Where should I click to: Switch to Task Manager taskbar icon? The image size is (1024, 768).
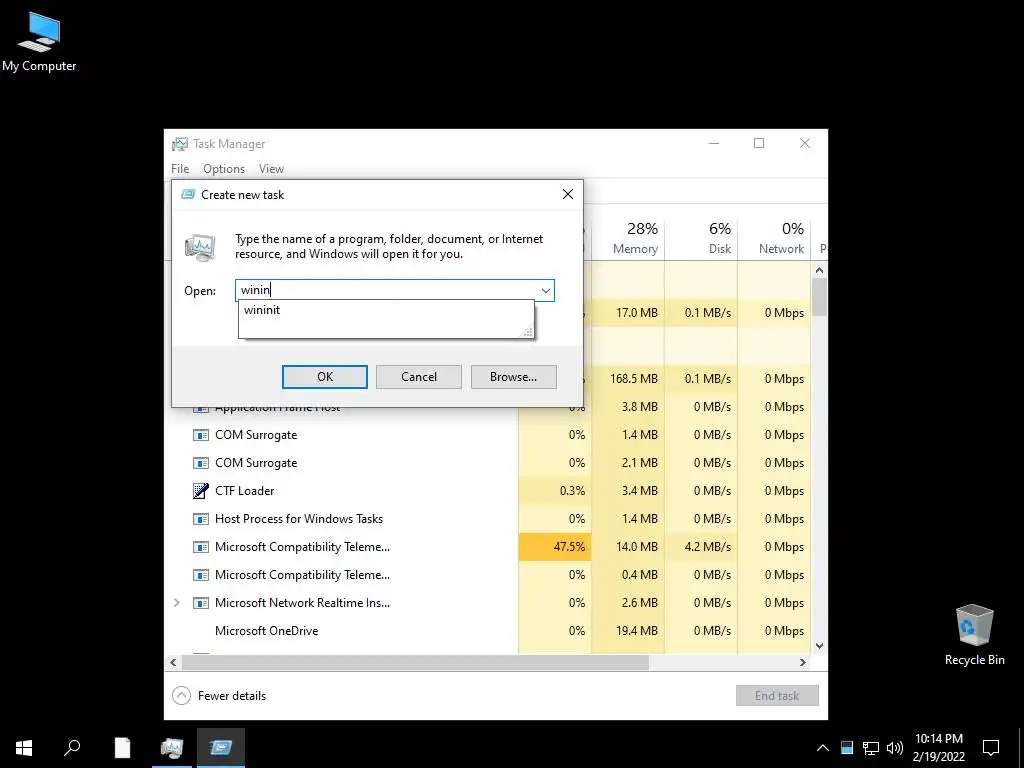click(x=172, y=748)
